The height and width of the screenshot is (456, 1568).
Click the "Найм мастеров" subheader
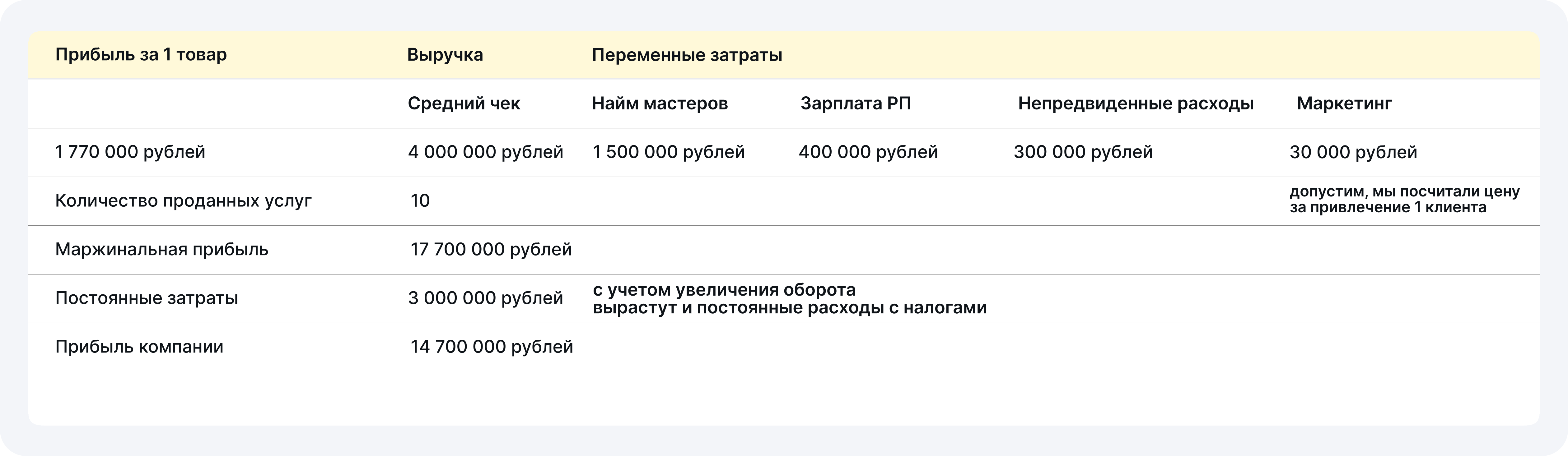[x=660, y=104]
